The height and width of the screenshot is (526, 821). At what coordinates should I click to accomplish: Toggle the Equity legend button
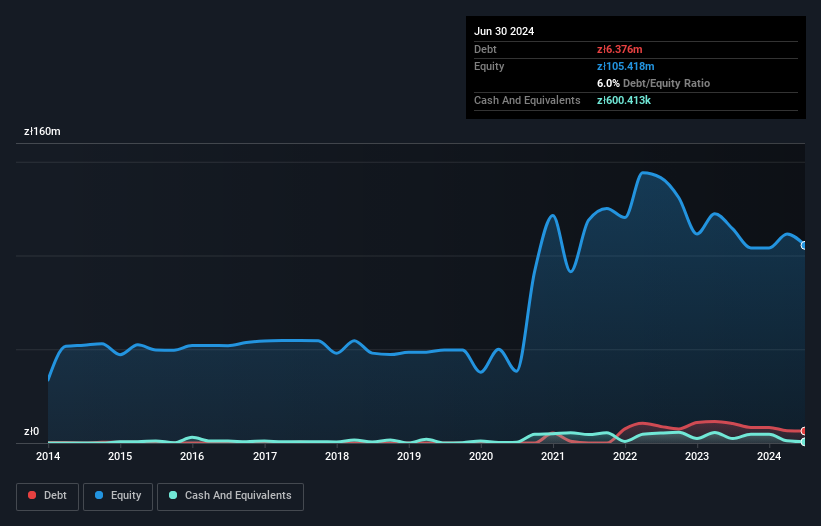pos(118,496)
